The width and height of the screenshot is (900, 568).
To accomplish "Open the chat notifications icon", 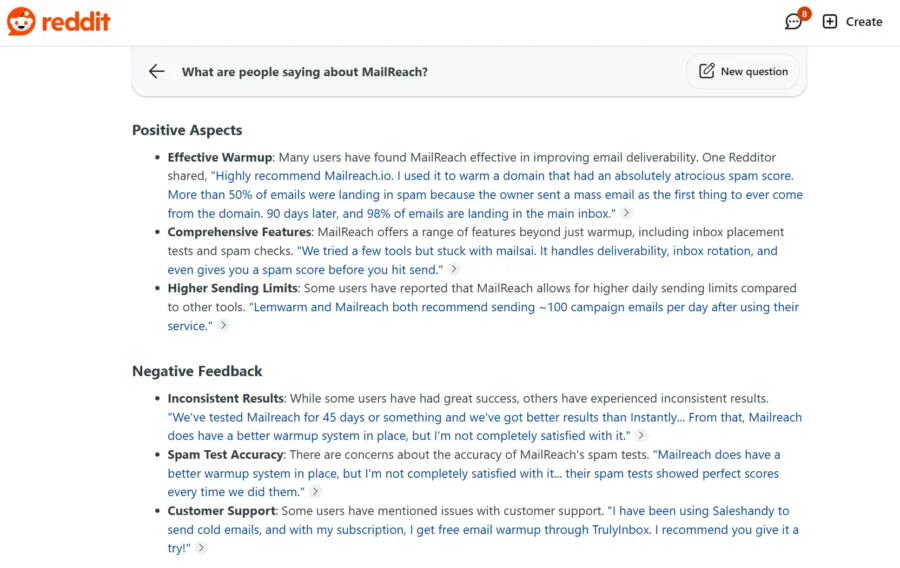I will click(794, 22).
